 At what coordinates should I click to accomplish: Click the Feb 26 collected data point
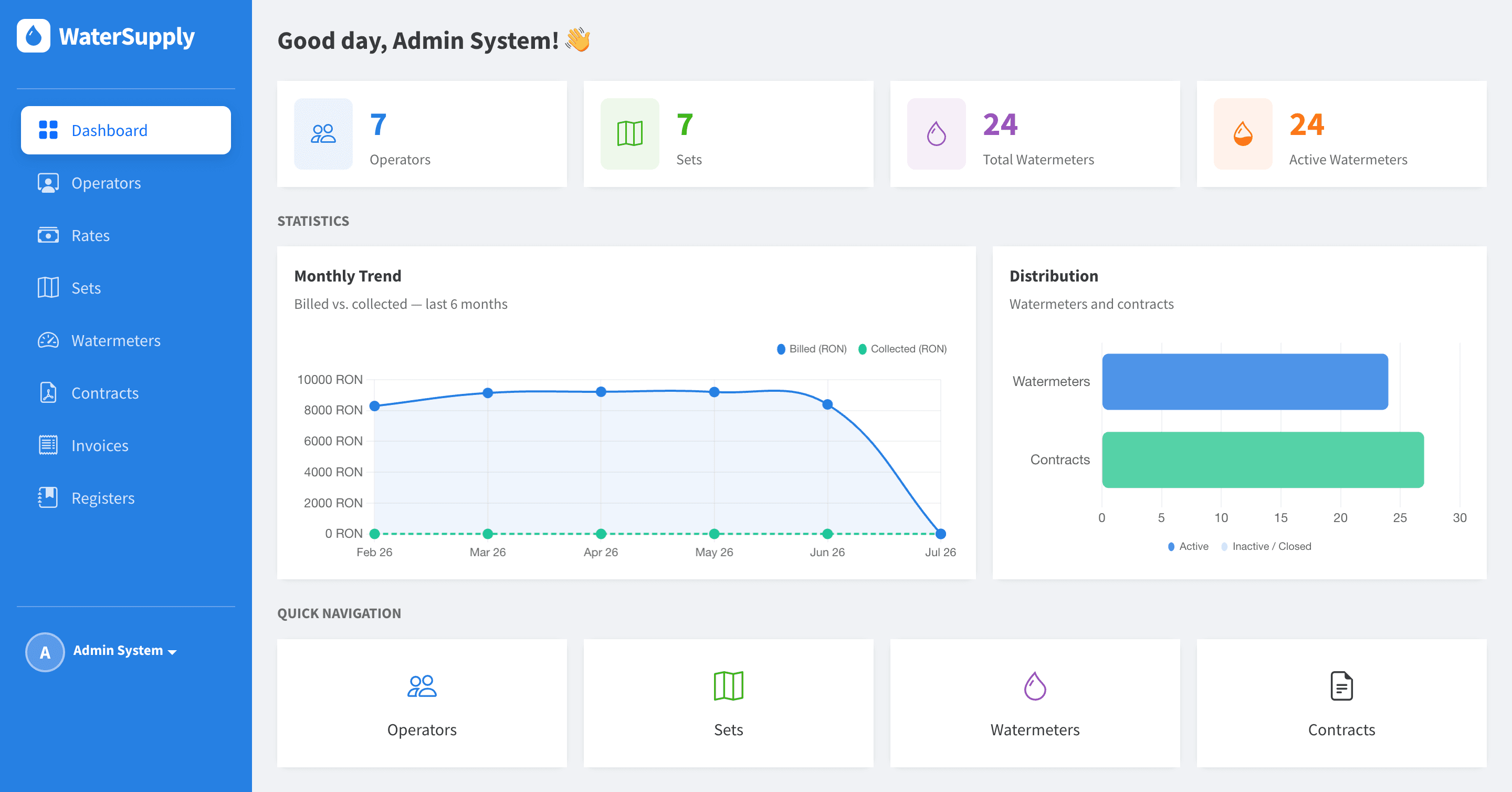[x=374, y=534]
